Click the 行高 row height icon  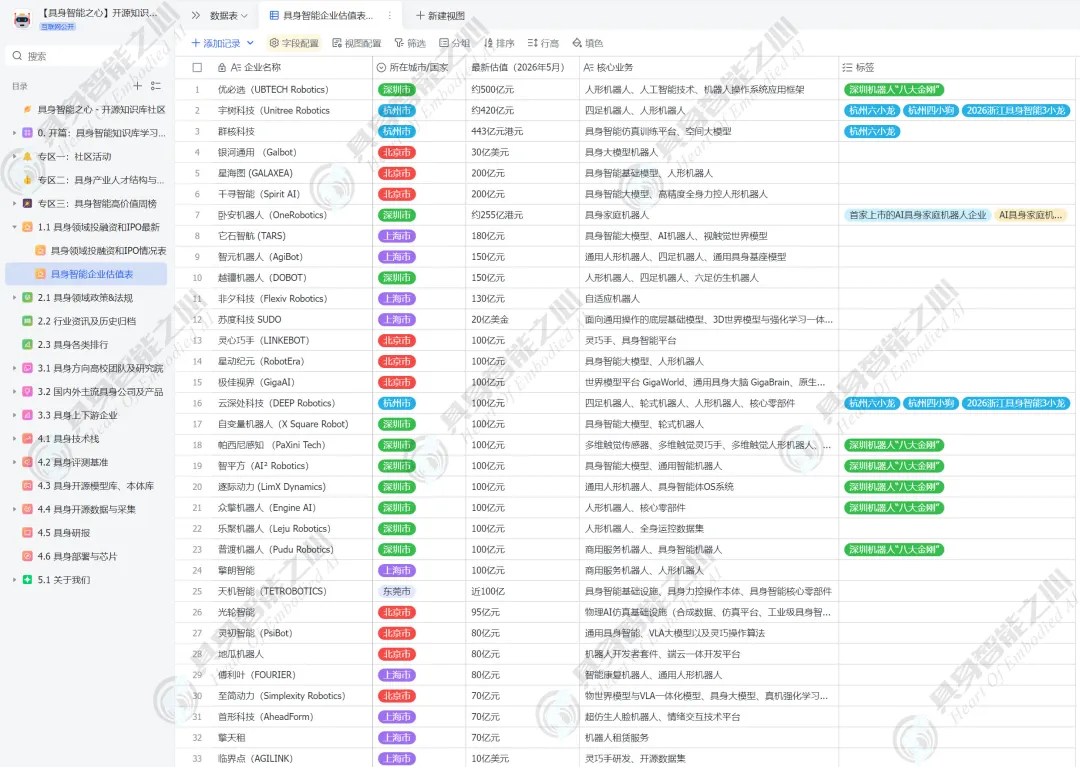[532, 43]
